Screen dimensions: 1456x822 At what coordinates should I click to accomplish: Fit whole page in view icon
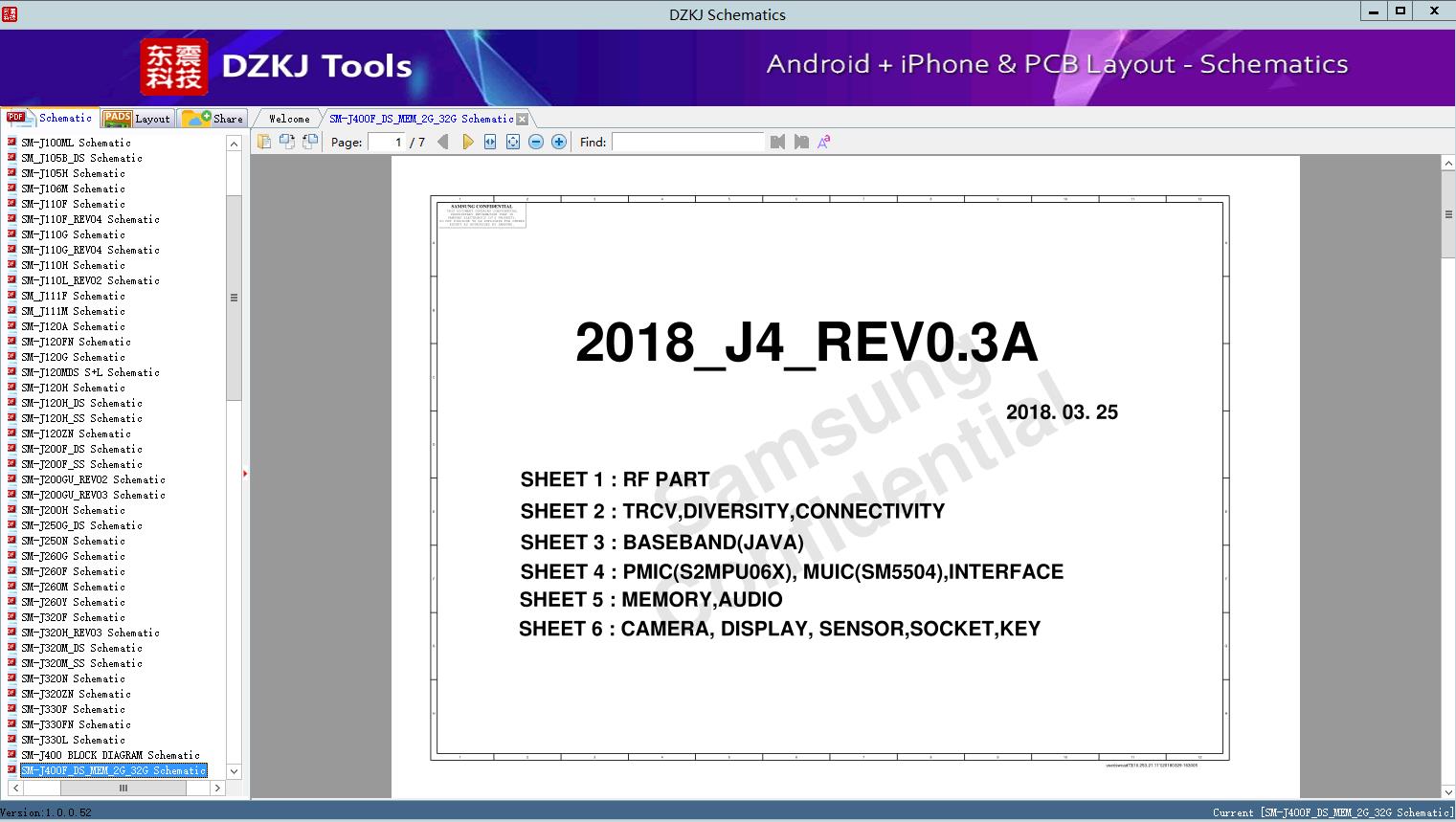513,142
